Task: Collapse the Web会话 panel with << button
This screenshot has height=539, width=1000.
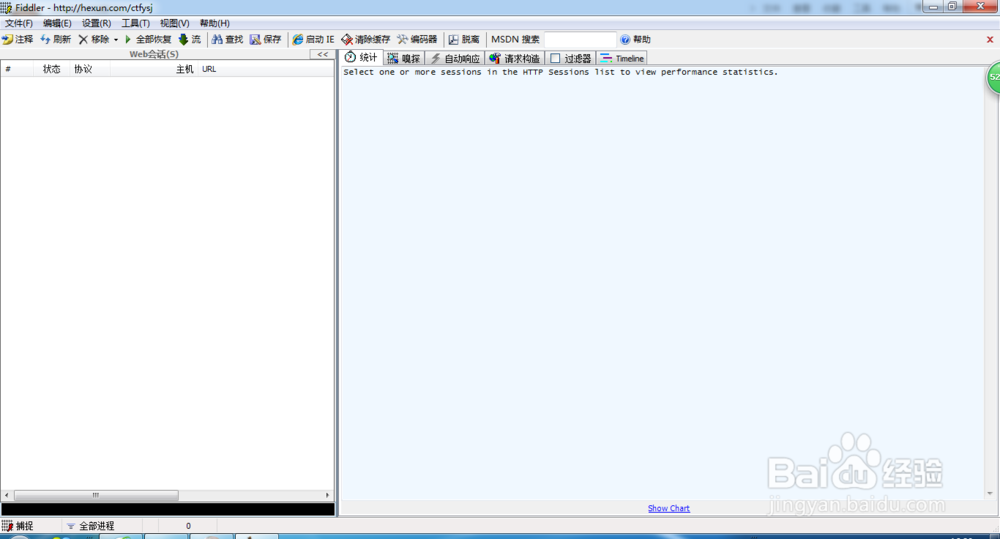Action: [323, 55]
